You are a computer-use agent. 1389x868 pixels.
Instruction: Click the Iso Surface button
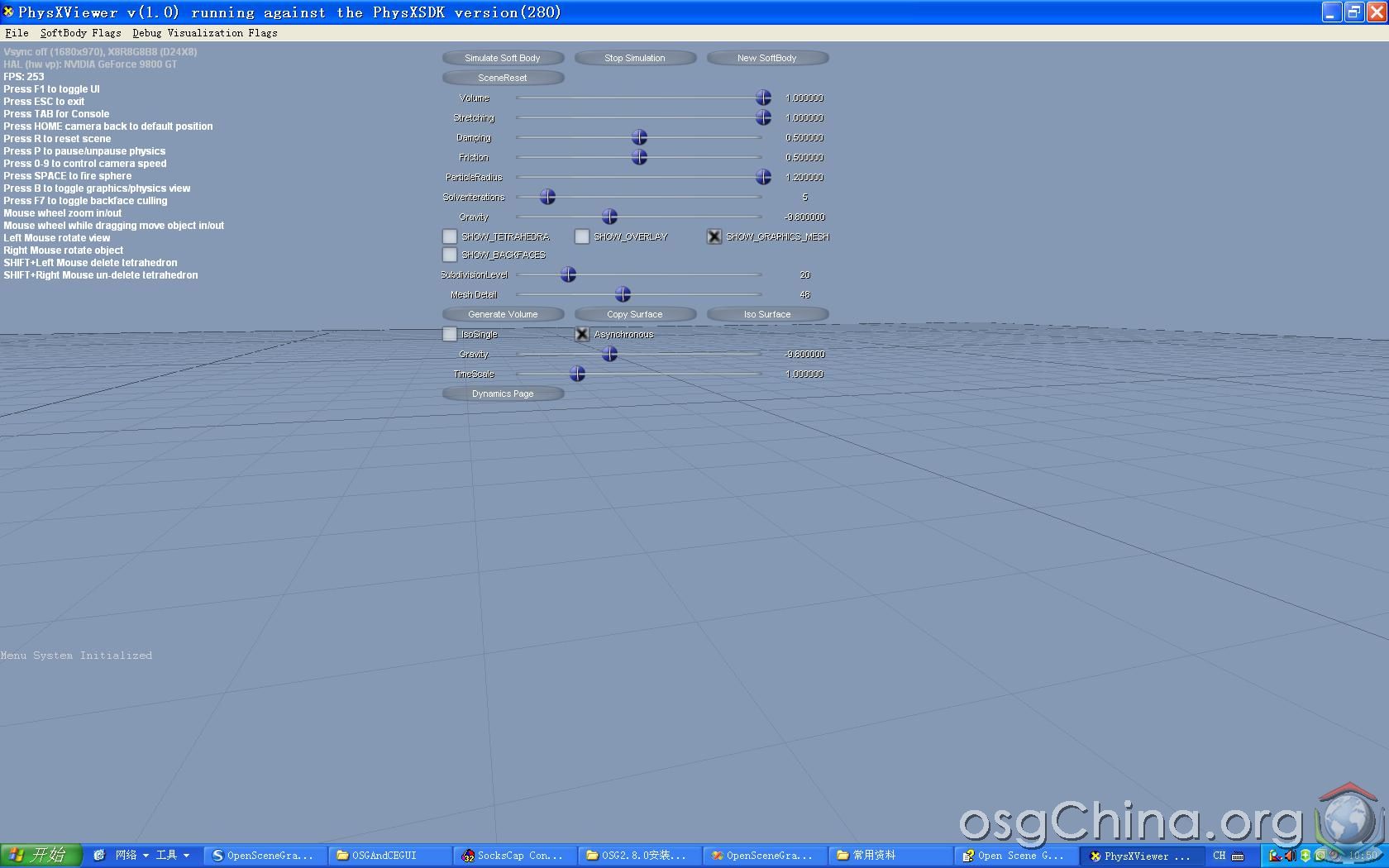click(767, 314)
